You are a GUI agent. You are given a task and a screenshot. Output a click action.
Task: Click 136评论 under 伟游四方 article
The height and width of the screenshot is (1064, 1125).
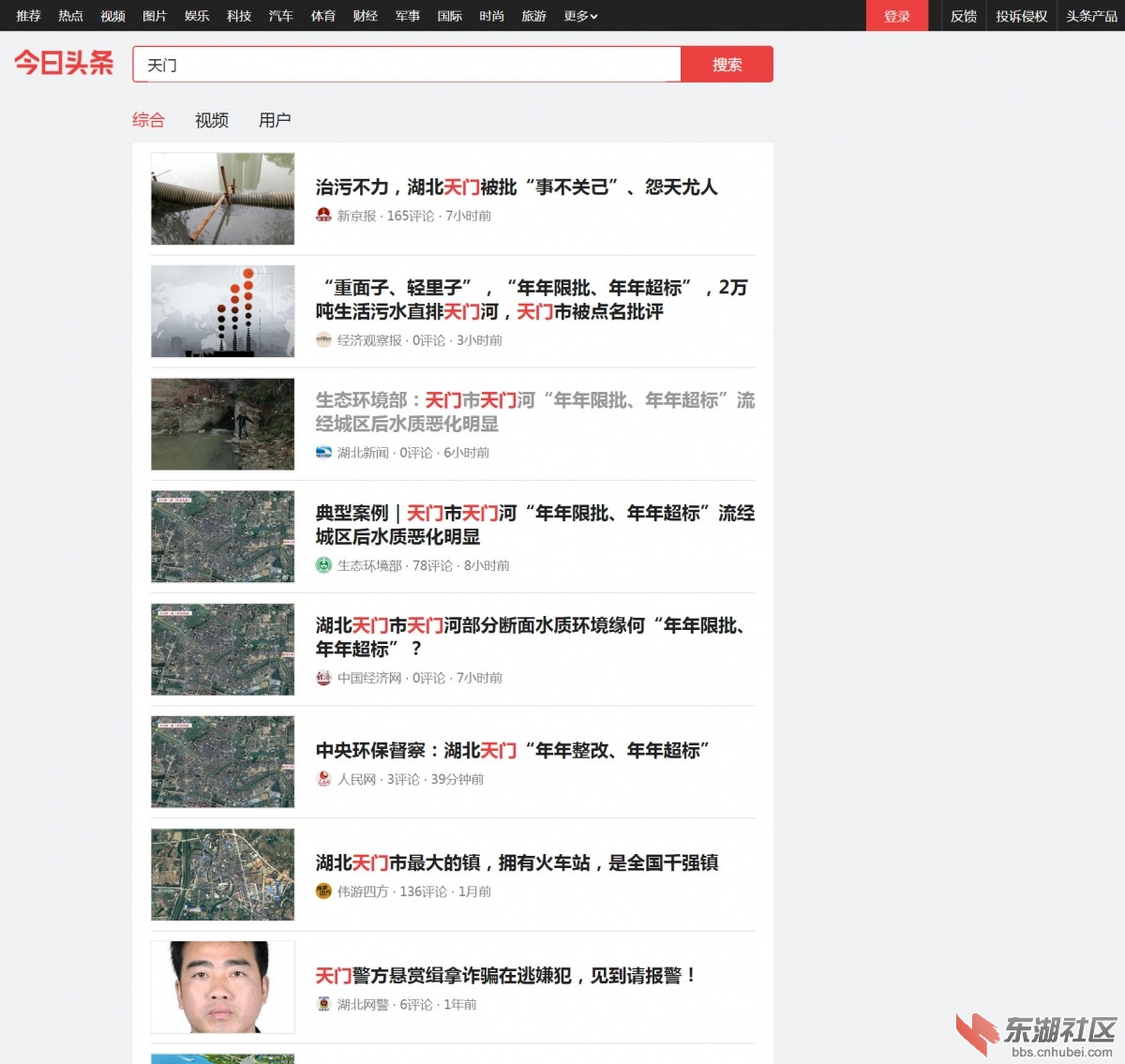tap(424, 892)
